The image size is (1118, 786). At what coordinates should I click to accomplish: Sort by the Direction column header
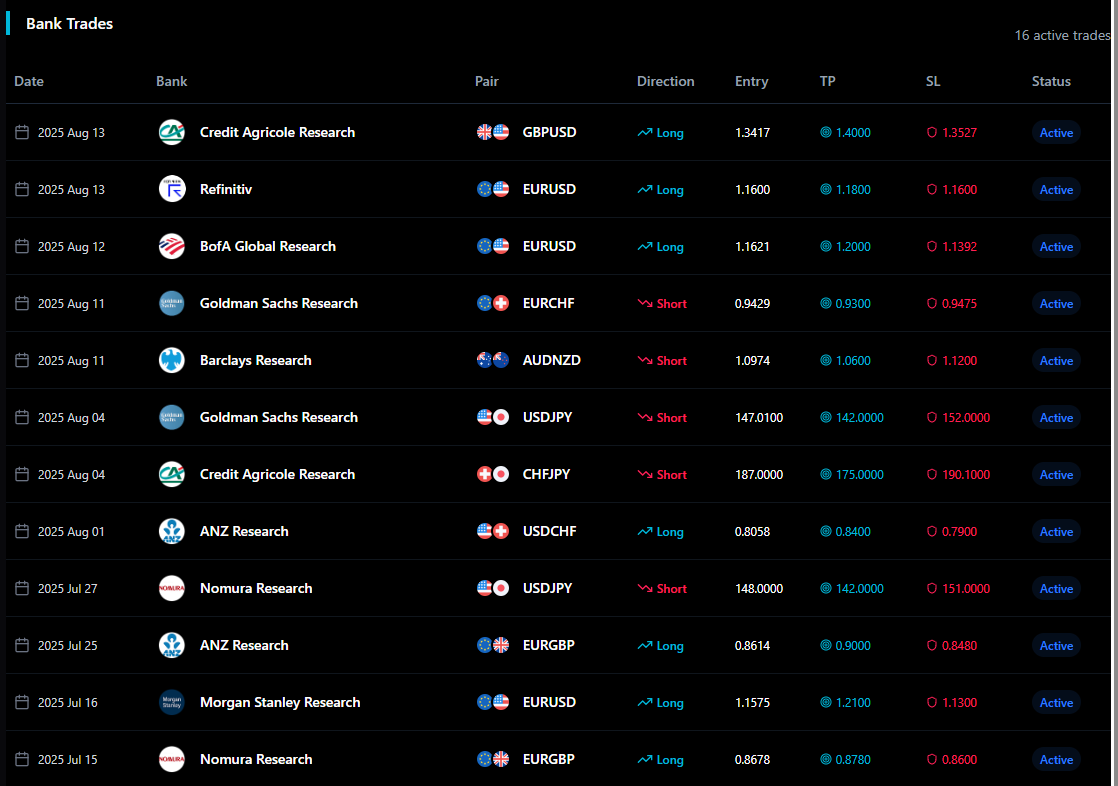click(666, 81)
